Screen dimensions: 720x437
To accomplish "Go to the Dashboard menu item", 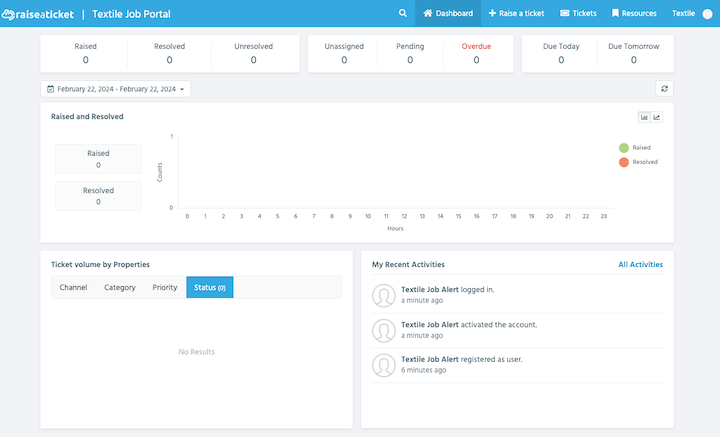I will (448, 13).
